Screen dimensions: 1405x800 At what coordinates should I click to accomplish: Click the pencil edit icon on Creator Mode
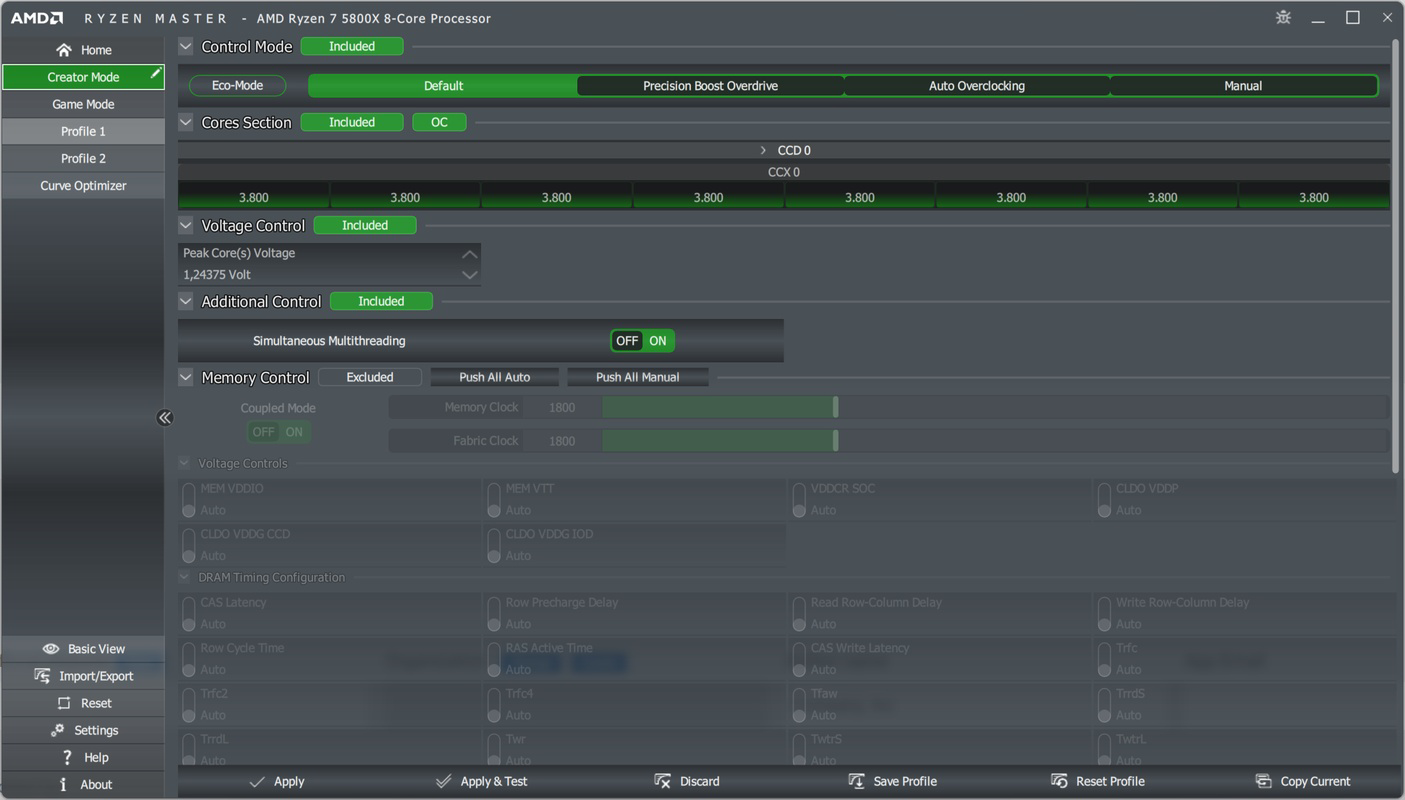tap(155, 73)
